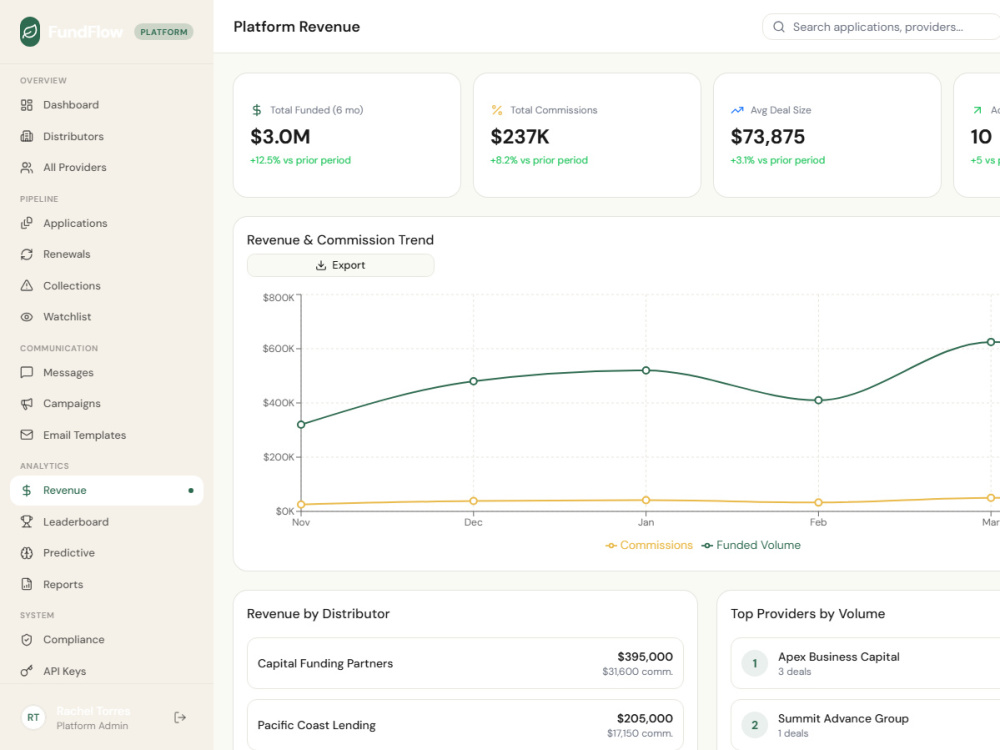Open Campaigns megaphone item
The height and width of the screenshot is (750, 1000).
(107, 404)
